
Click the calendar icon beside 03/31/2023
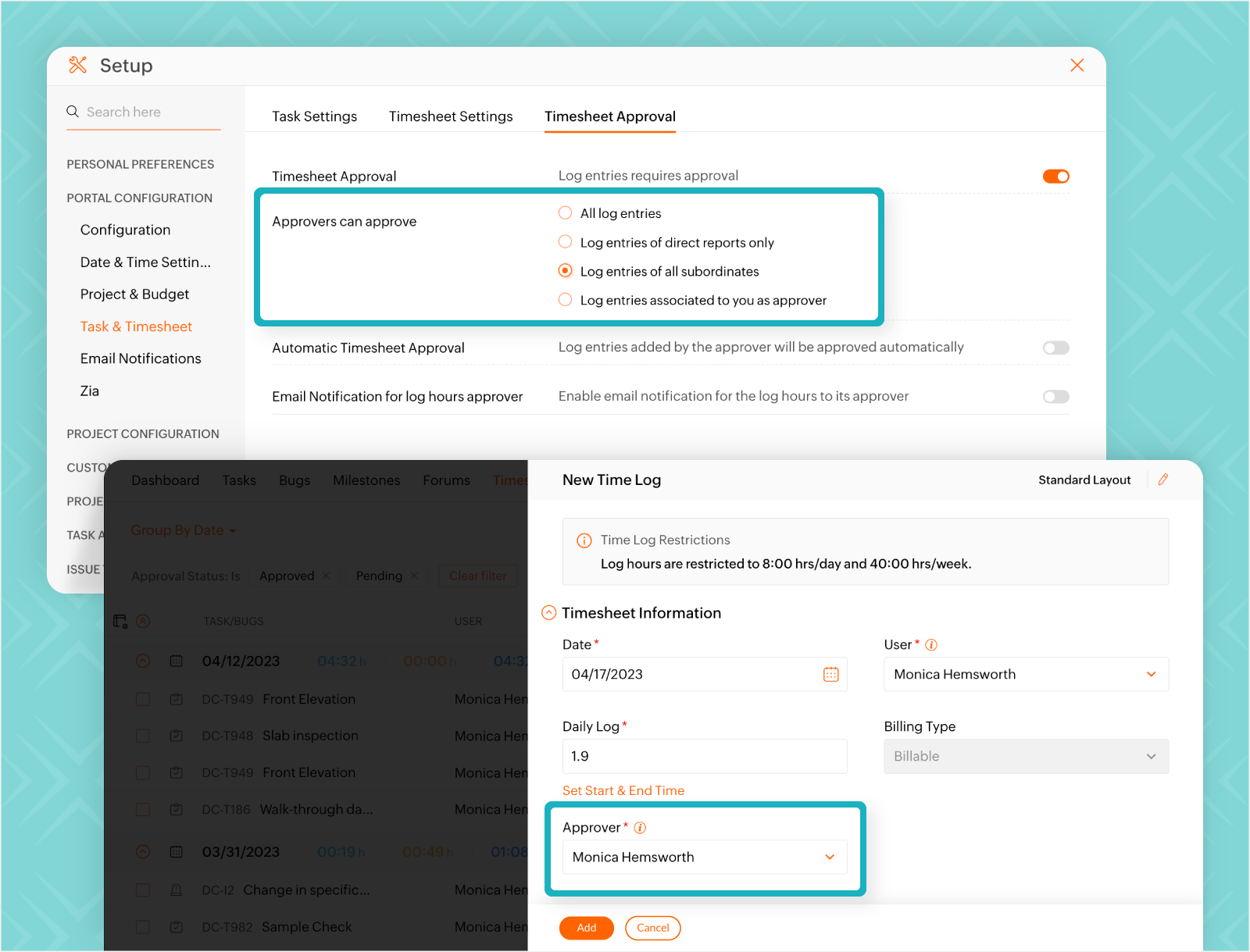tap(177, 852)
